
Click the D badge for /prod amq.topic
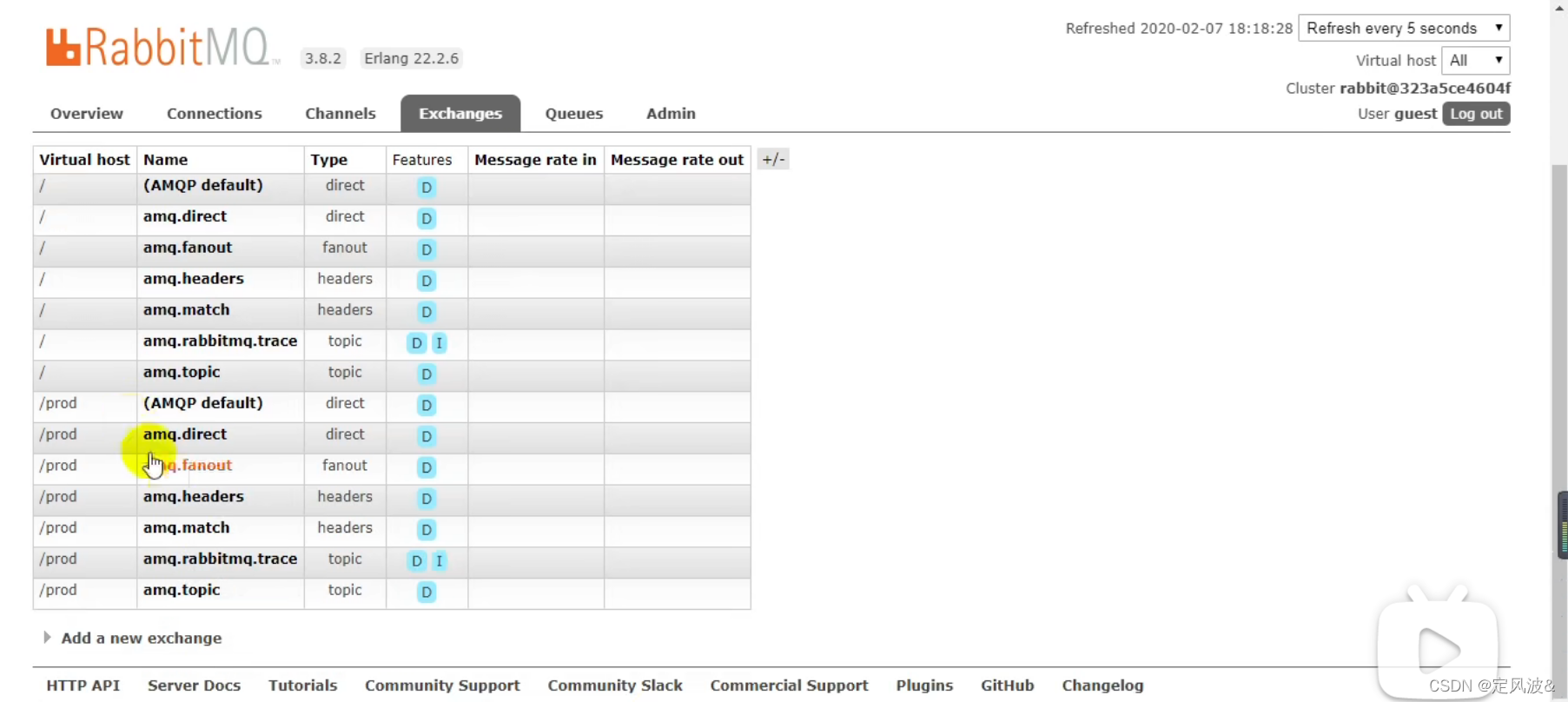[x=427, y=593]
